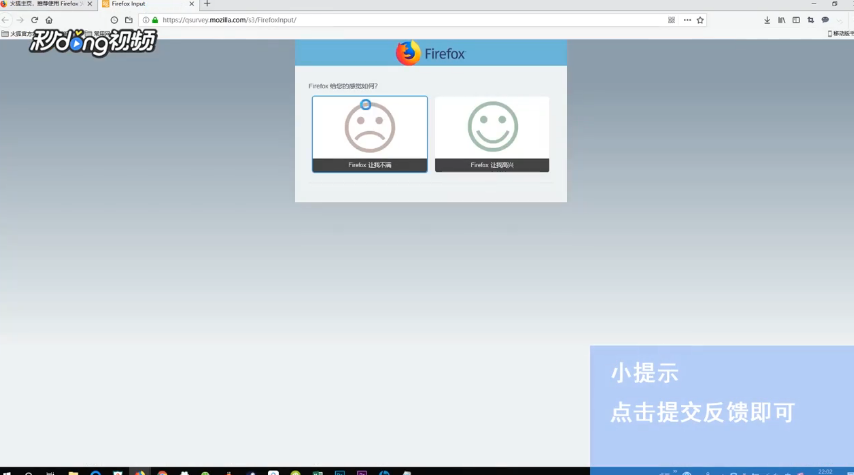This screenshot has height=475, width=854.
Task: Switch to the 火狐主页 tab
Action: (44, 4)
